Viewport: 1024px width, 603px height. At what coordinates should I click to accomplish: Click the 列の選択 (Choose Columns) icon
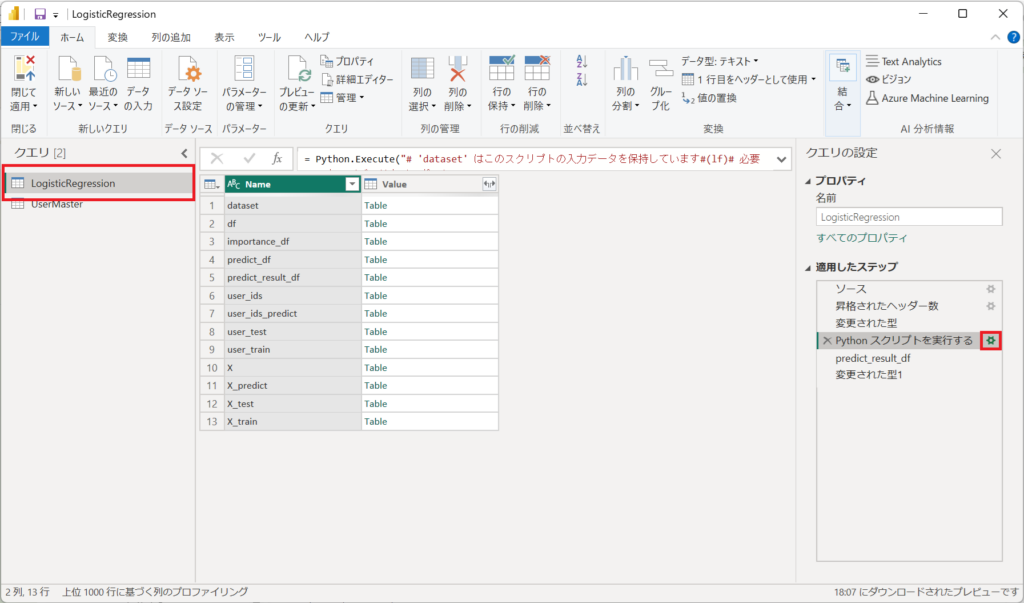(x=423, y=69)
